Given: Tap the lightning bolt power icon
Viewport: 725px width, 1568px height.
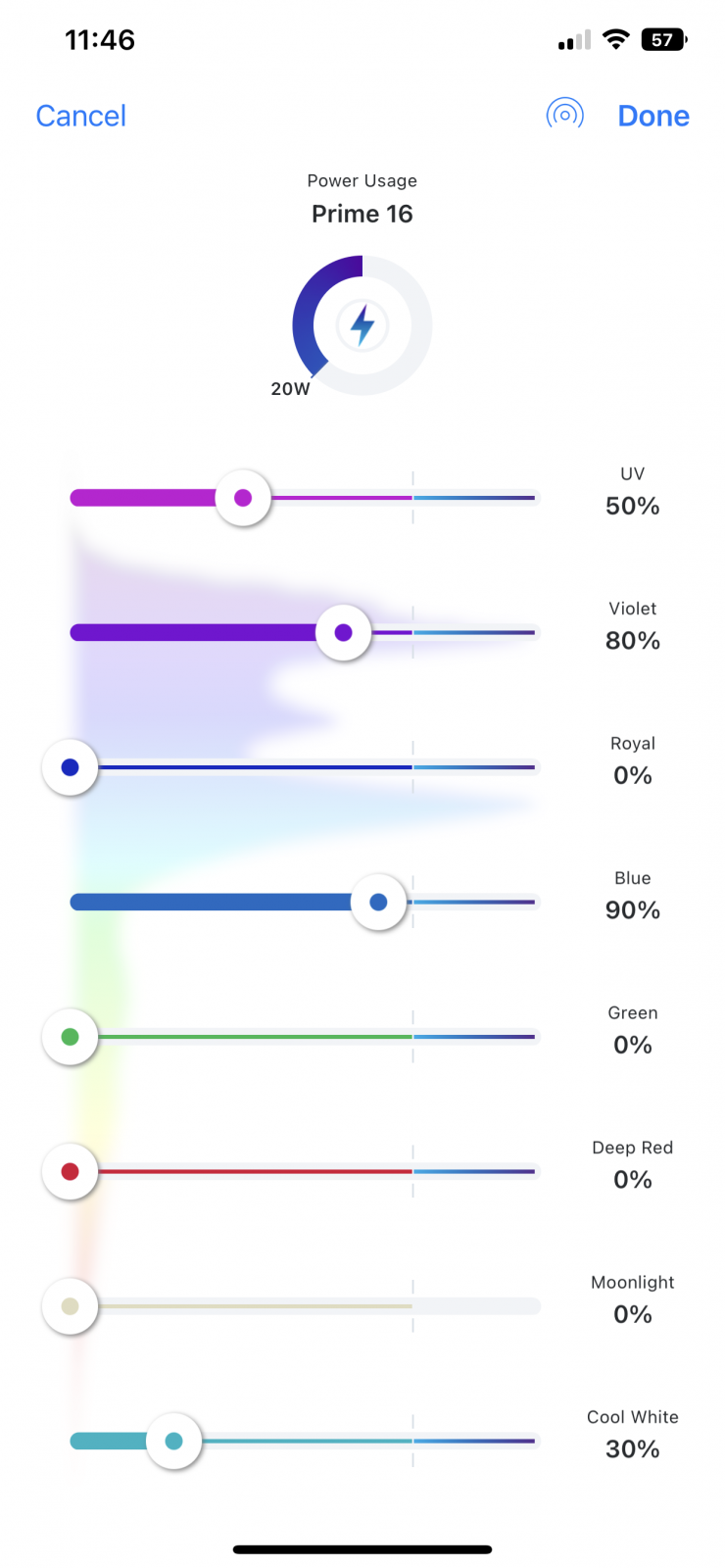Looking at the screenshot, I should click(x=362, y=325).
